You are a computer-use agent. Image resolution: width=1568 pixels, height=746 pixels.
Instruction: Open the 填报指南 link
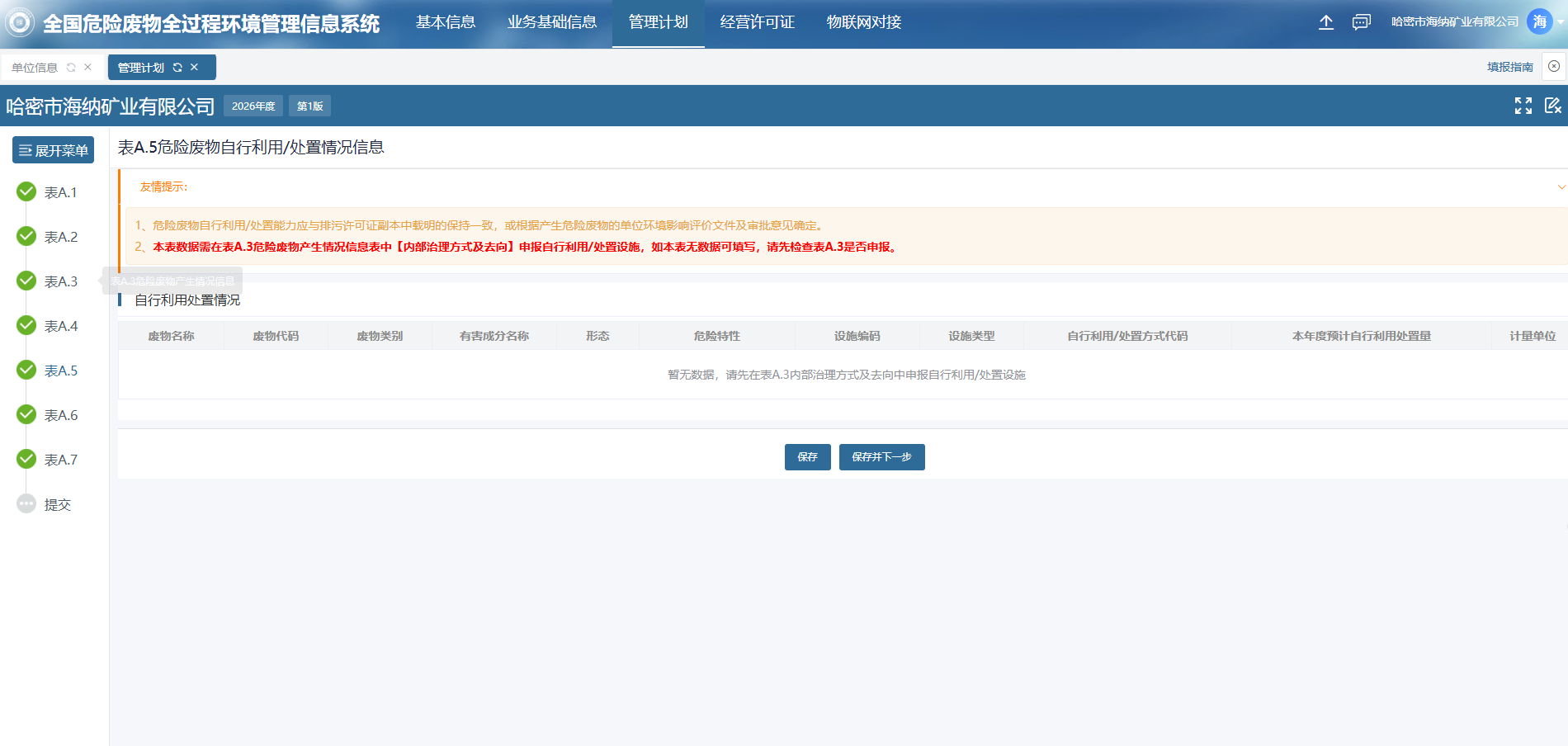(1509, 67)
